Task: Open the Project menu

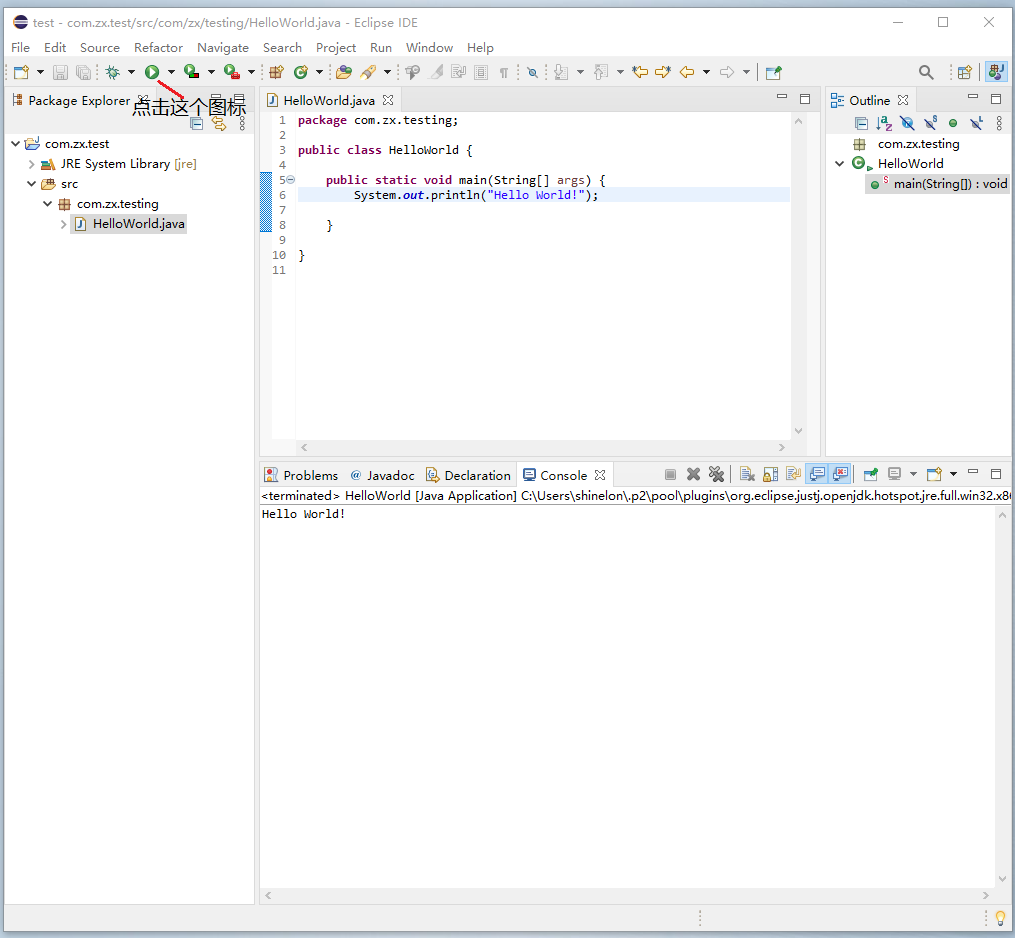Action: click(x=336, y=47)
